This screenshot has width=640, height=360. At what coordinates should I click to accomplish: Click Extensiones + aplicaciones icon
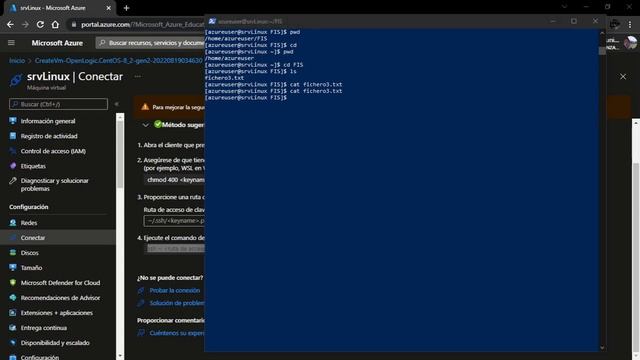13,313
